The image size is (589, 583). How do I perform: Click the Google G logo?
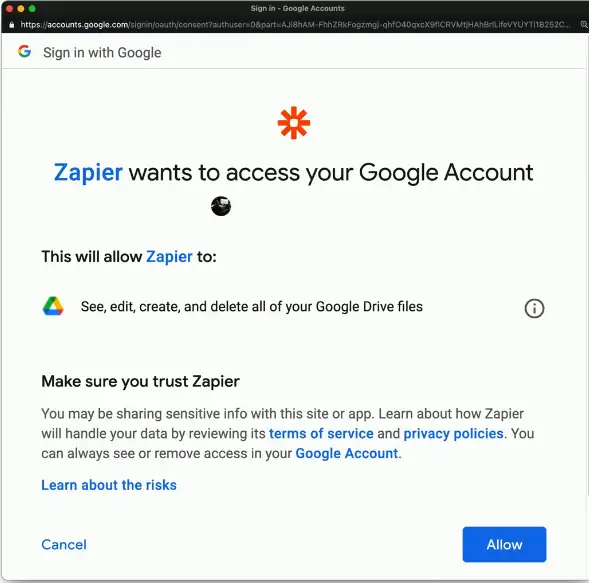click(x=24, y=51)
